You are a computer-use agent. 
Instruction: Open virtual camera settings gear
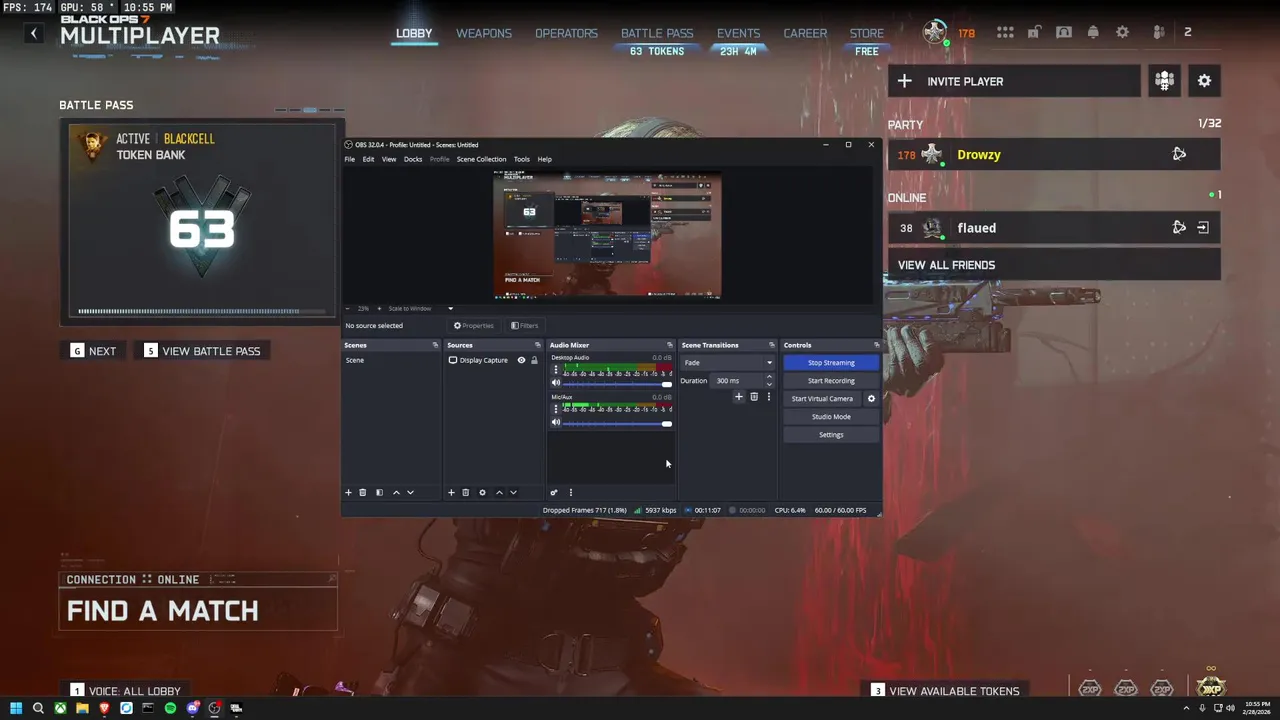pyautogui.click(x=871, y=398)
